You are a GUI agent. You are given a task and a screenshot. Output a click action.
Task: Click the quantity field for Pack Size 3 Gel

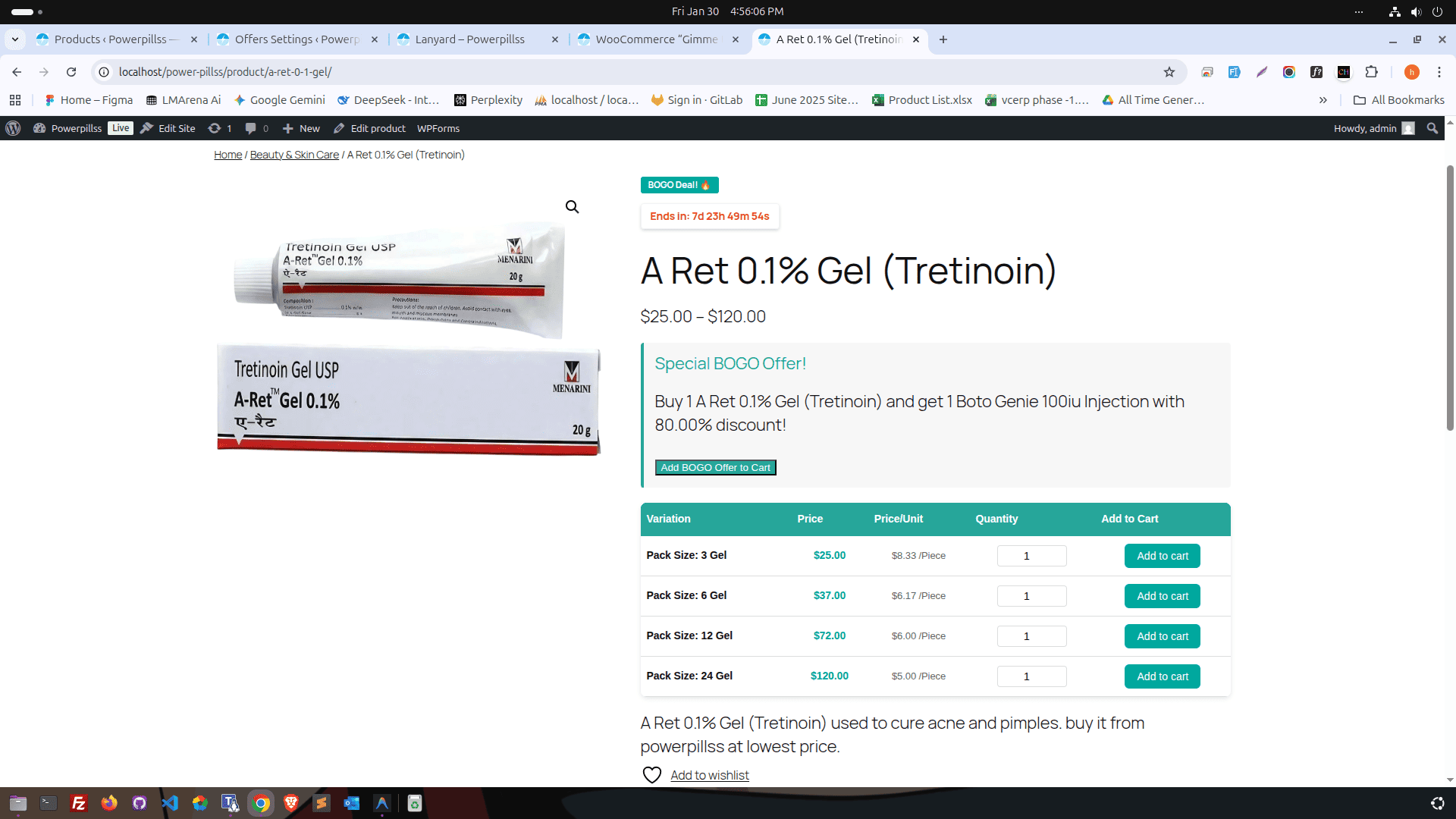coord(1031,555)
